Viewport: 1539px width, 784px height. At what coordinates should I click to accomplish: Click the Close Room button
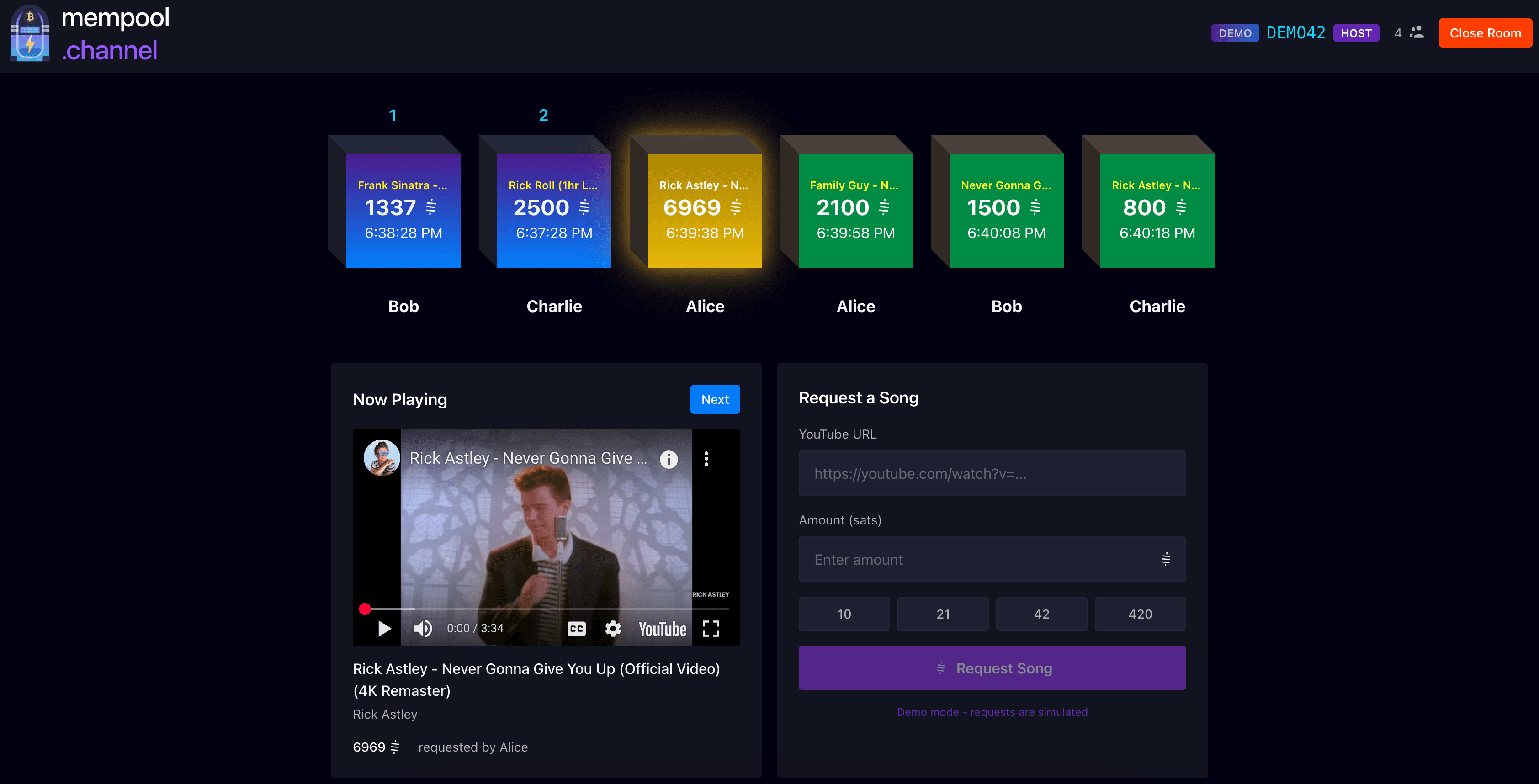click(x=1485, y=33)
